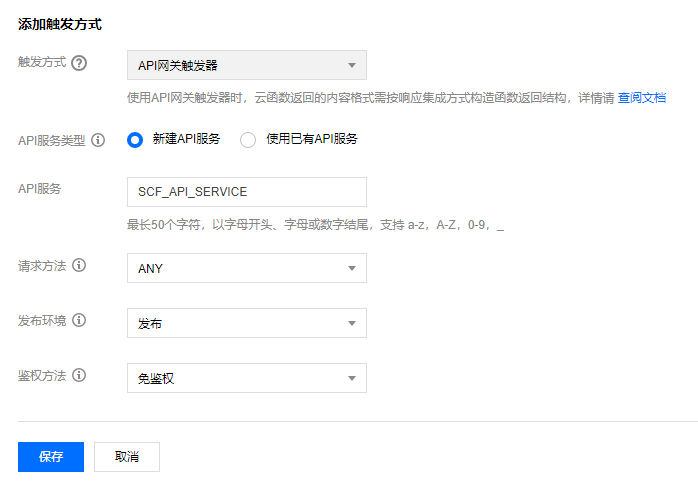
Task: Open the API网关触发器 trigger type dropdown
Action: tap(247, 65)
